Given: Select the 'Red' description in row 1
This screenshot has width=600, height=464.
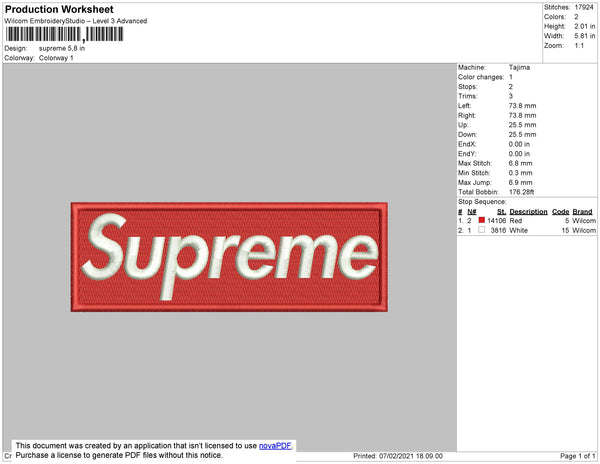Looking at the screenshot, I should pos(516,221).
